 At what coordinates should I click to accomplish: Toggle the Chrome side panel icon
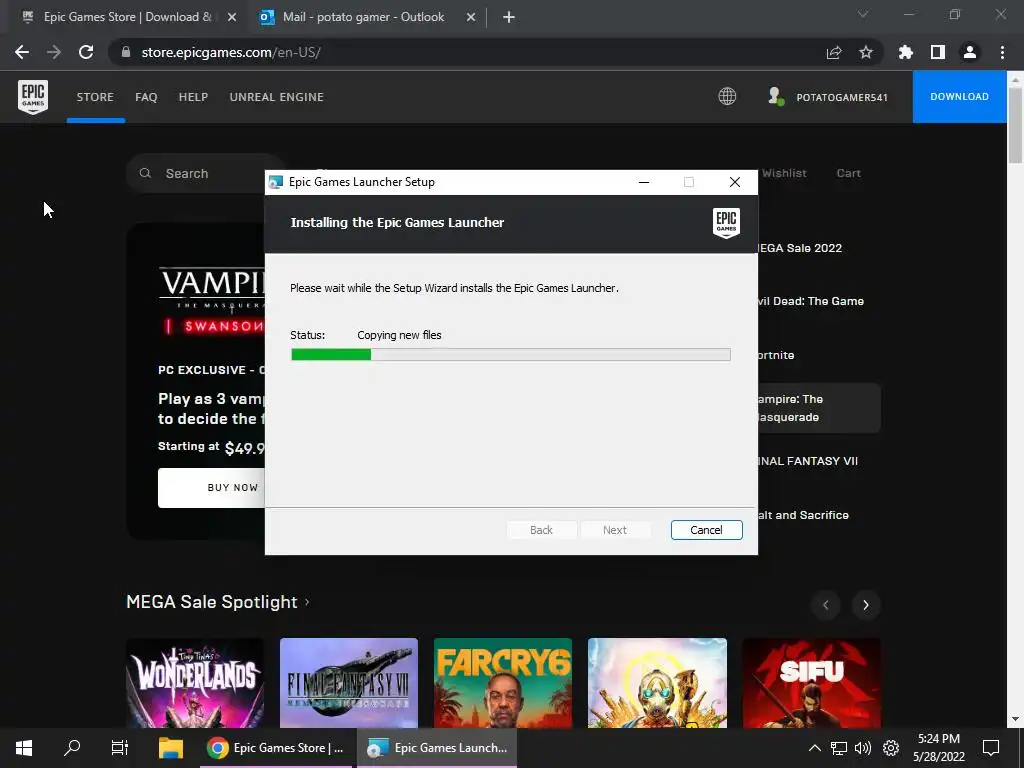pyautogui.click(x=938, y=52)
